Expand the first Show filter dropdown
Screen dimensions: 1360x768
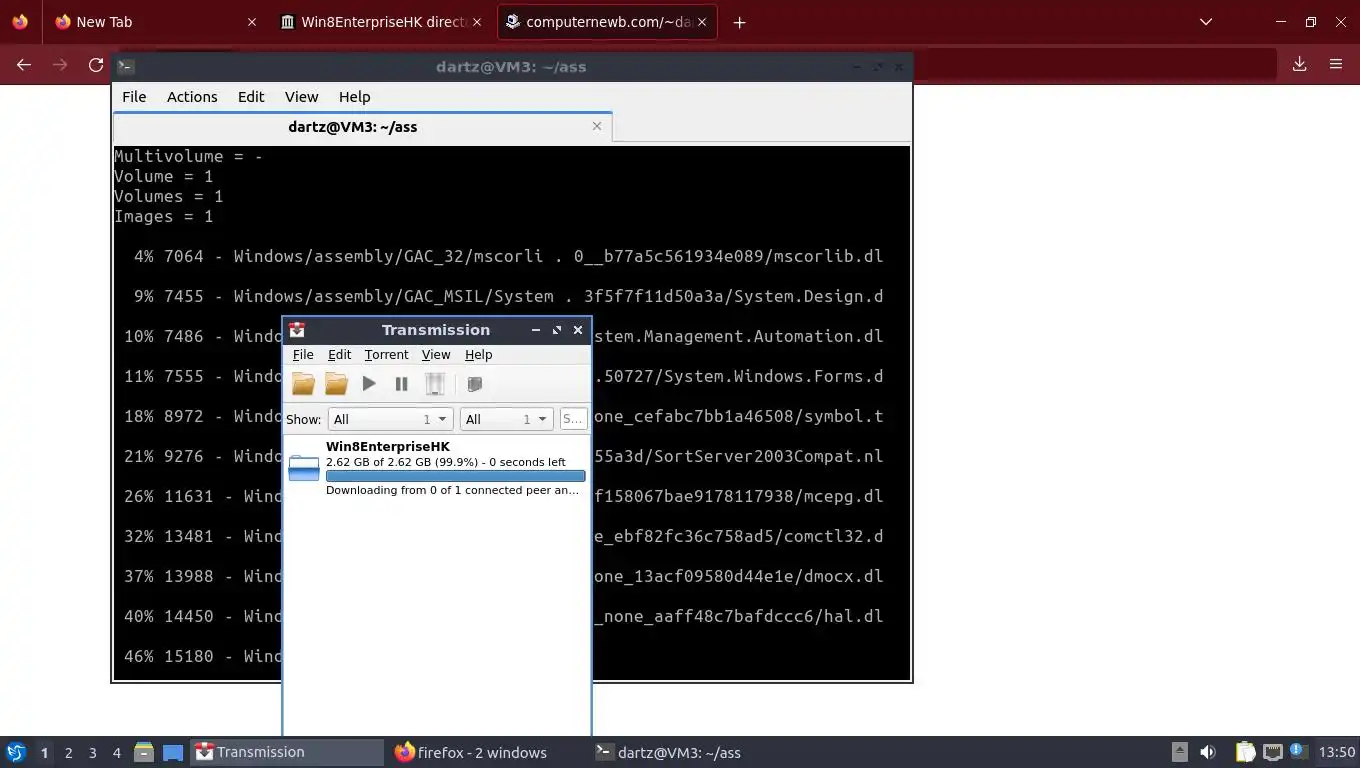click(390, 420)
